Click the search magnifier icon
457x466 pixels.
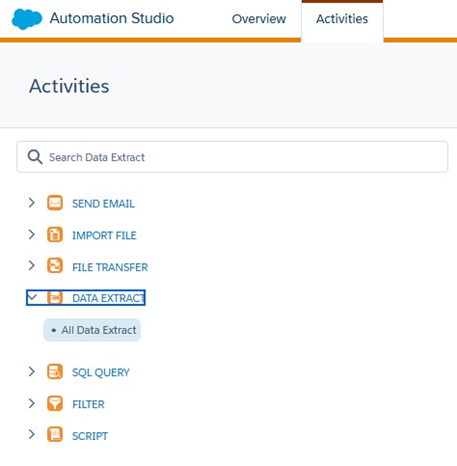pyautogui.click(x=35, y=157)
